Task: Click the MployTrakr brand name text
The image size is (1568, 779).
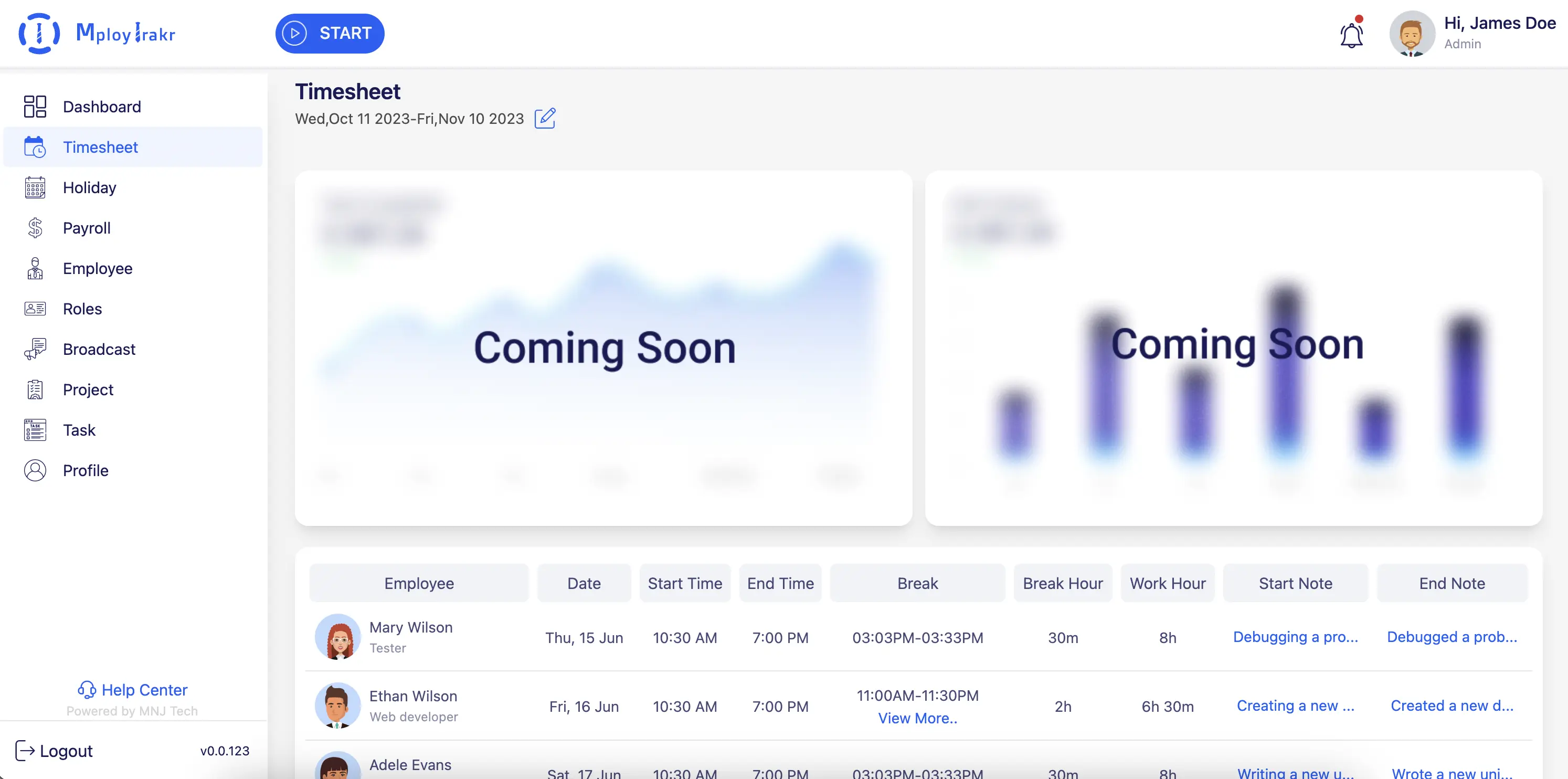Action: 125,33
